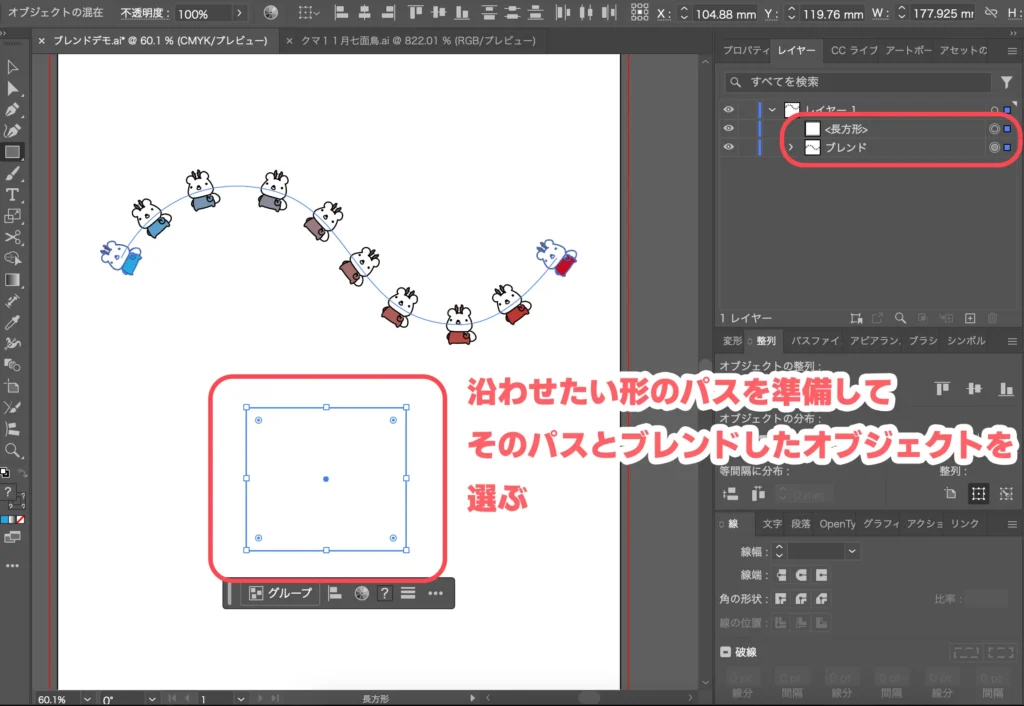Toggle visibility of the <長方形> layer
Viewport: 1024px width, 706px height.
click(x=729, y=128)
